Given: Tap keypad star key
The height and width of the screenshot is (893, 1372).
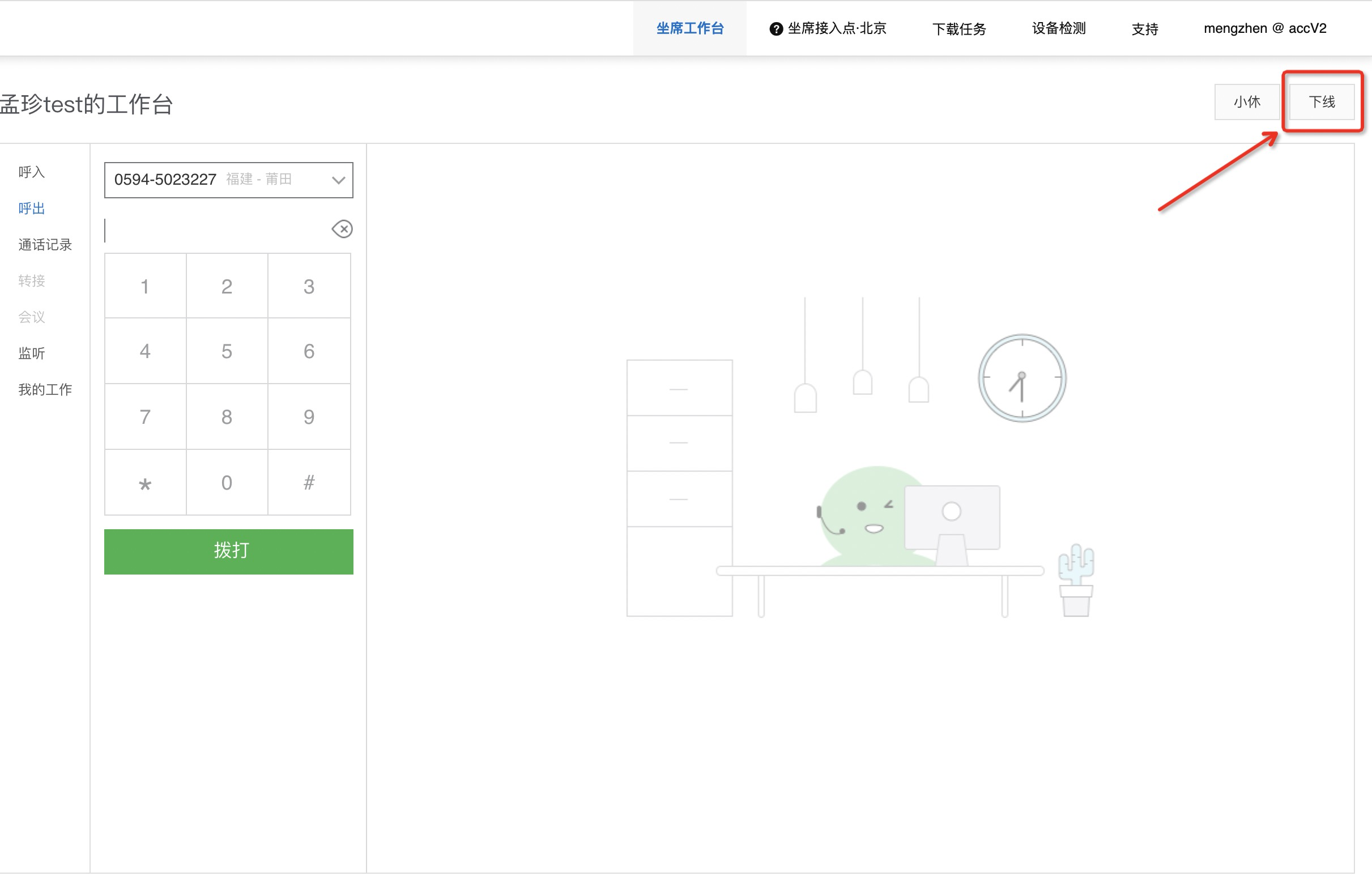Looking at the screenshot, I should pos(145,483).
